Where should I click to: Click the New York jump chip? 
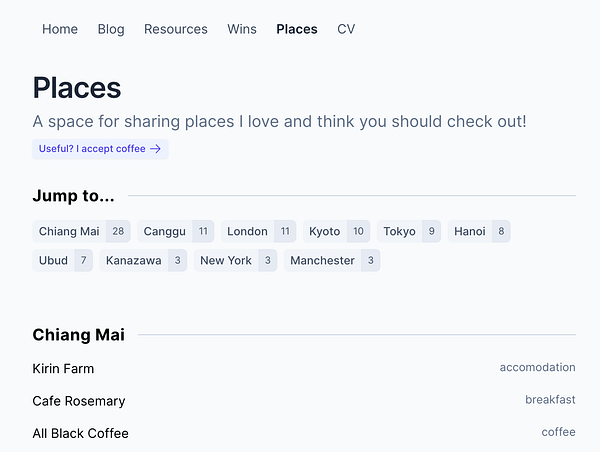point(236,260)
